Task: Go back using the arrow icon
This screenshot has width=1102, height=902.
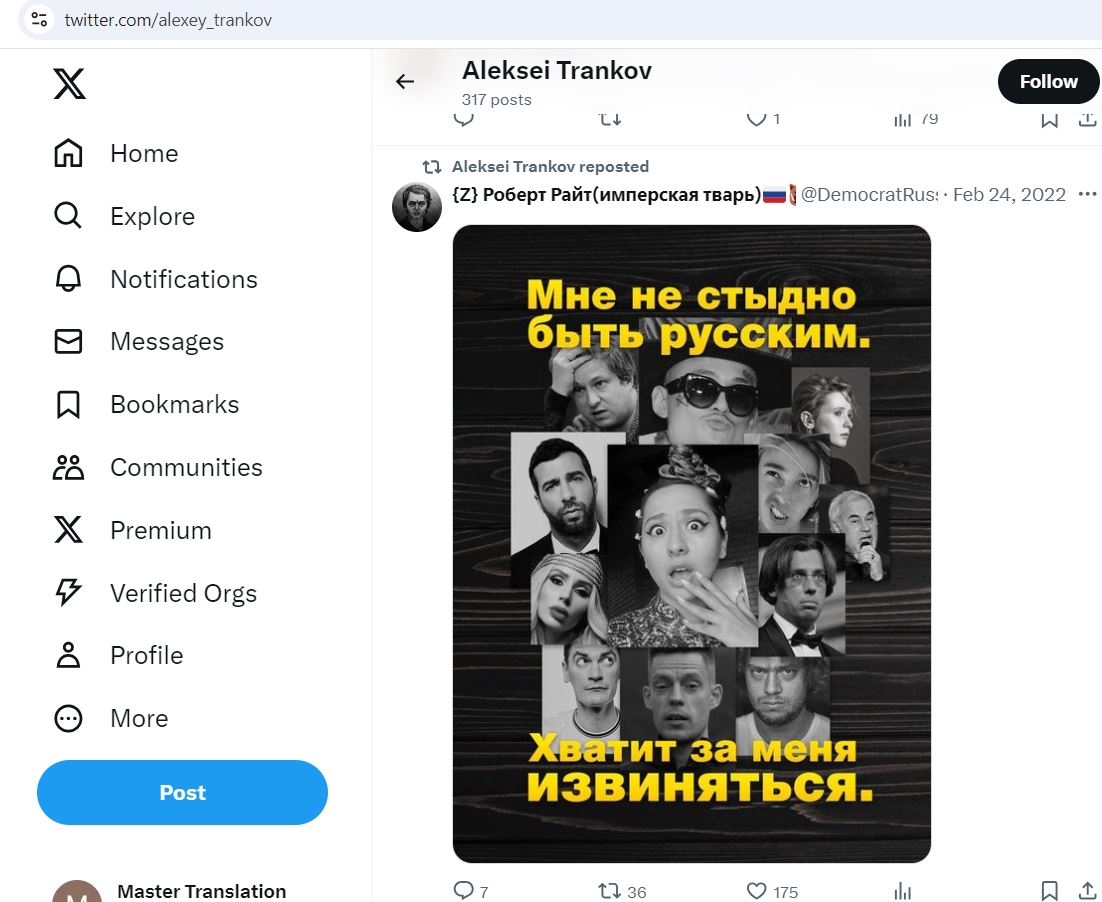Action: 405,82
